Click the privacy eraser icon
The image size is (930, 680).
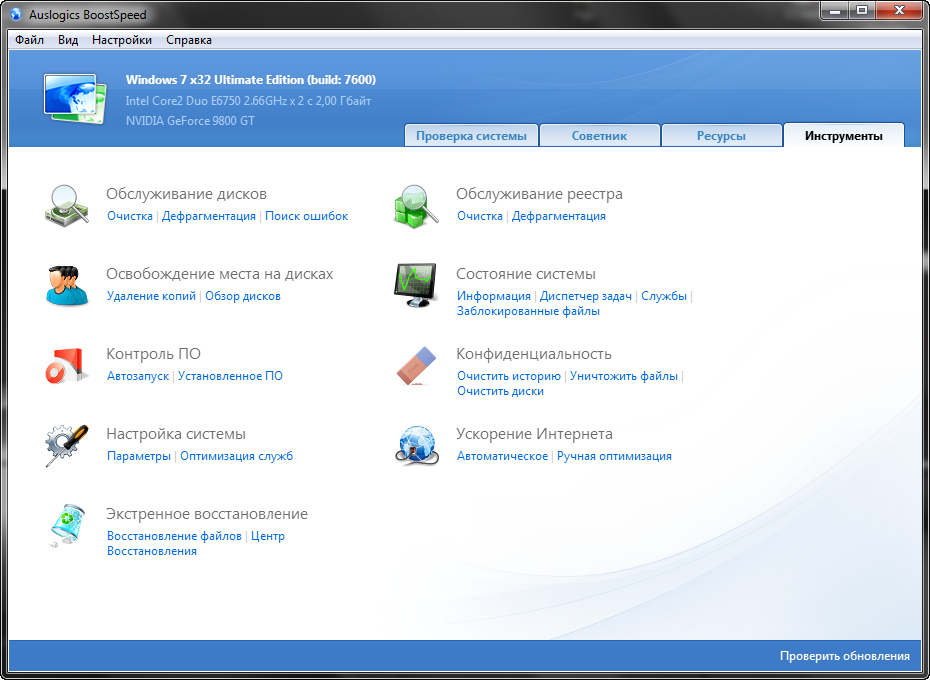416,366
